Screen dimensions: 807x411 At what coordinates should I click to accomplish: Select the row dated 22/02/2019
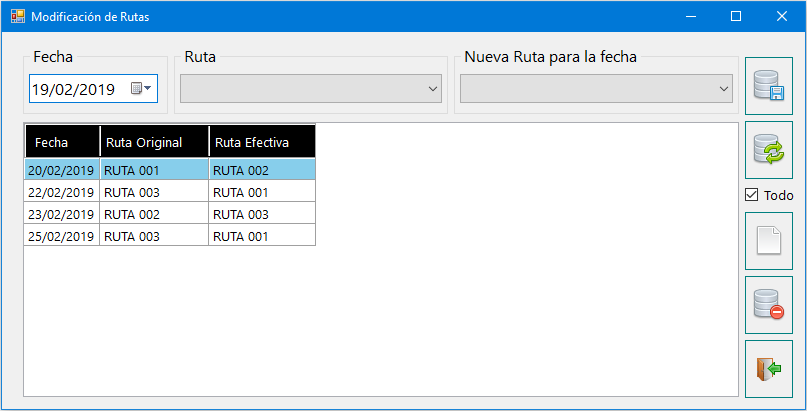[x=170, y=192]
